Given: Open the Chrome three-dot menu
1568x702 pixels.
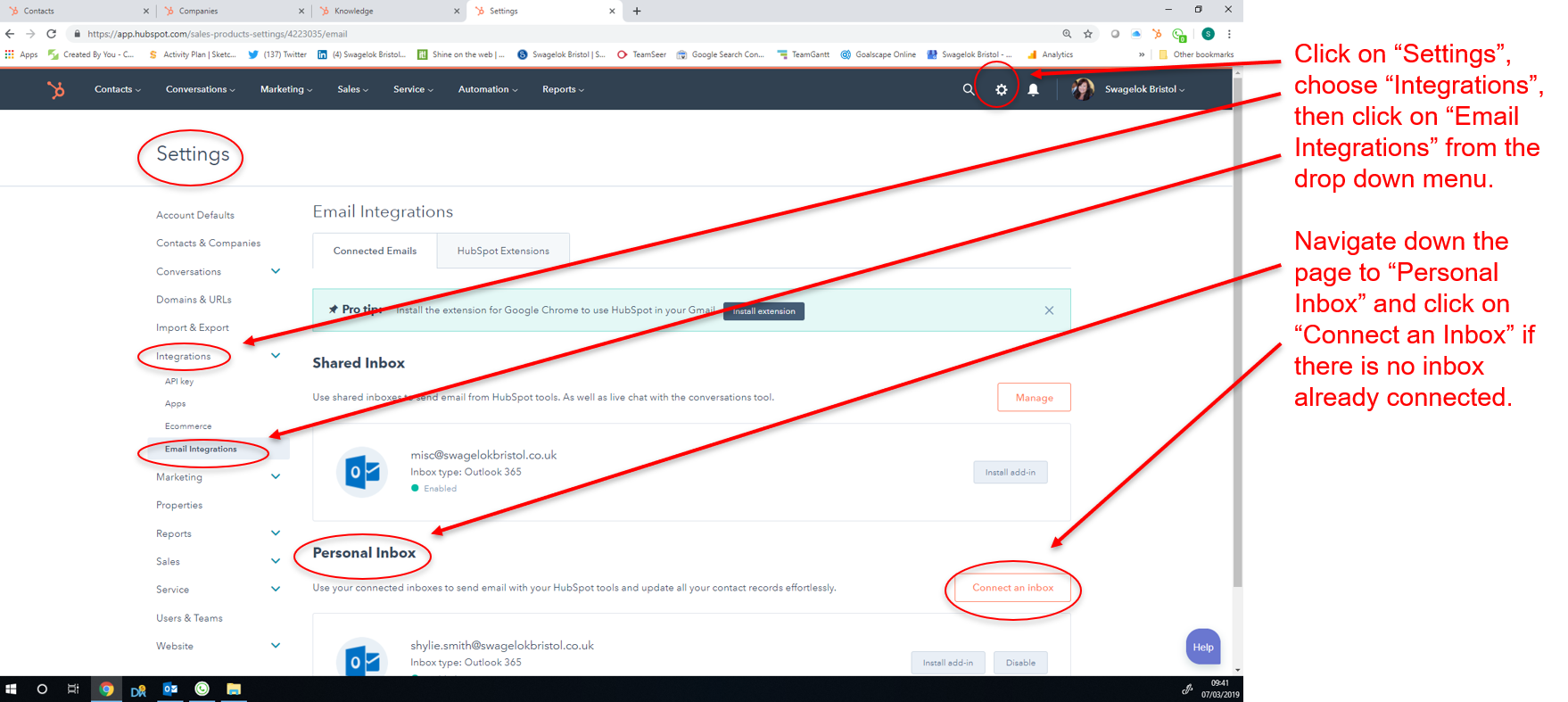Looking at the screenshot, I should click(1229, 34).
